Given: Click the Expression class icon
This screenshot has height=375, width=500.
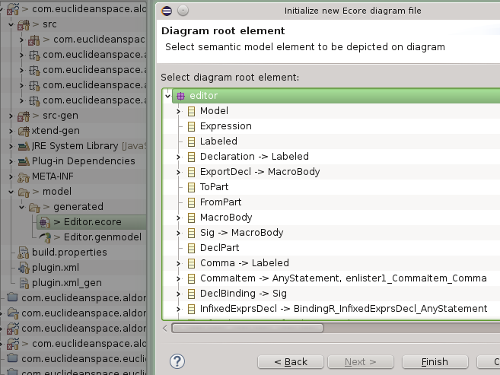Looking at the screenshot, I should point(191,126).
